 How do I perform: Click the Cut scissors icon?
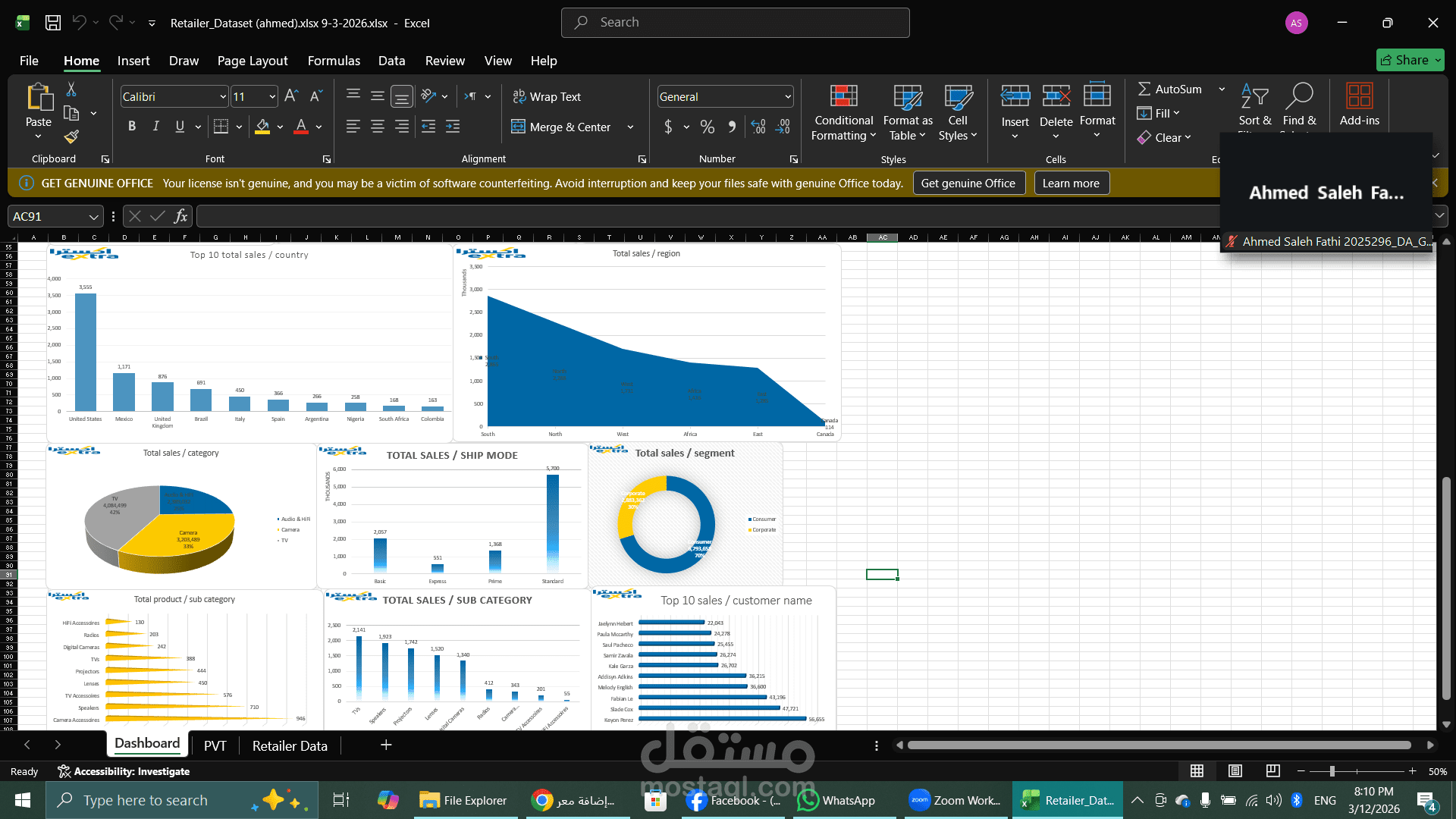click(71, 89)
